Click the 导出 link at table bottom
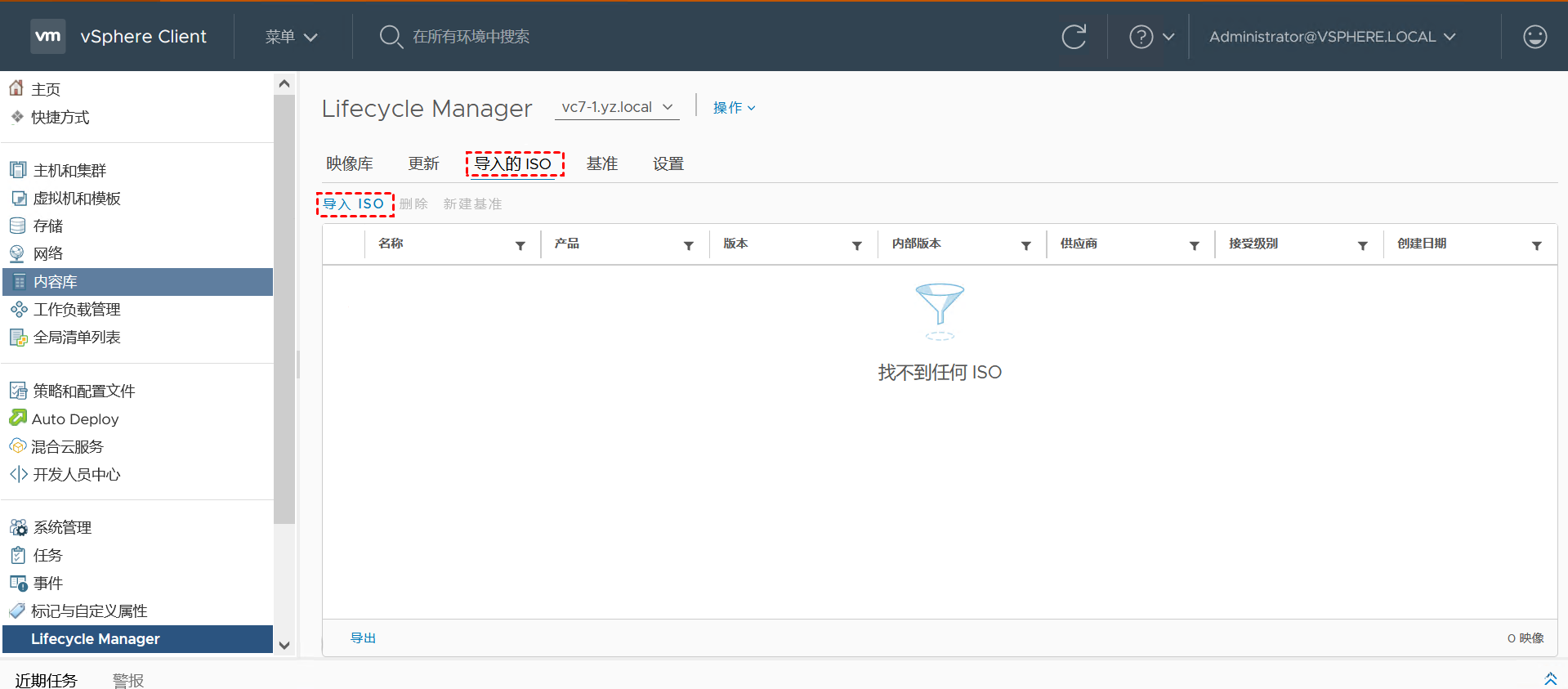The width and height of the screenshot is (1568, 689). coord(363,638)
